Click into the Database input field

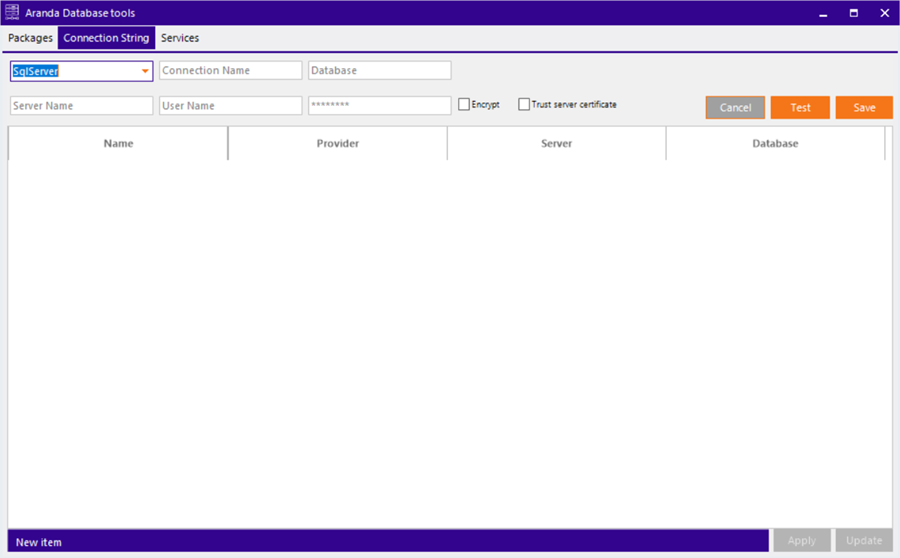[x=379, y=71]
